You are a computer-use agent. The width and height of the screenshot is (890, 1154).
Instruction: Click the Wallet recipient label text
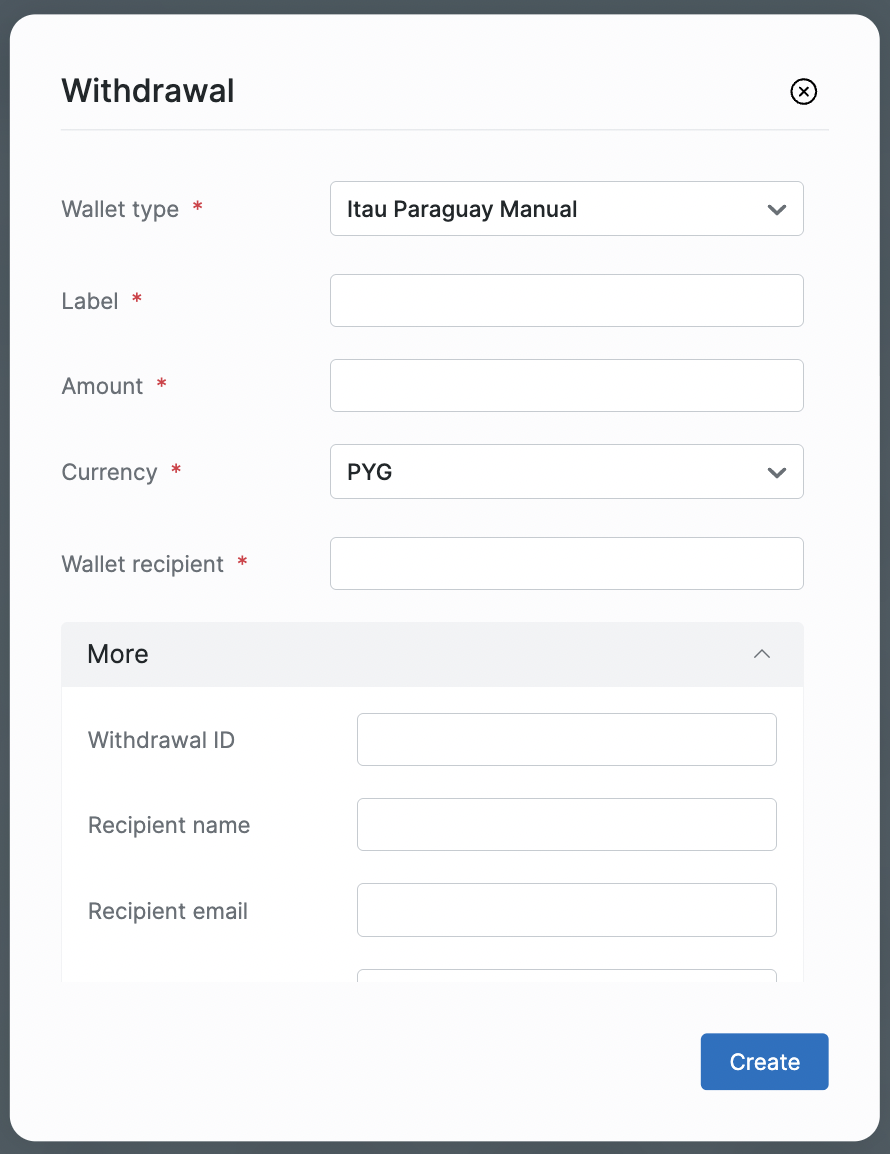click(x=142, y=564)
